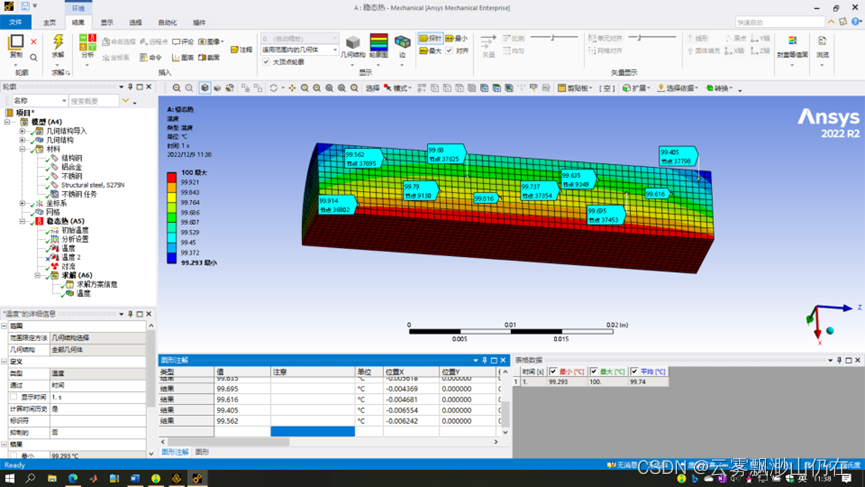Open the File menu tab

click(16, 22)
